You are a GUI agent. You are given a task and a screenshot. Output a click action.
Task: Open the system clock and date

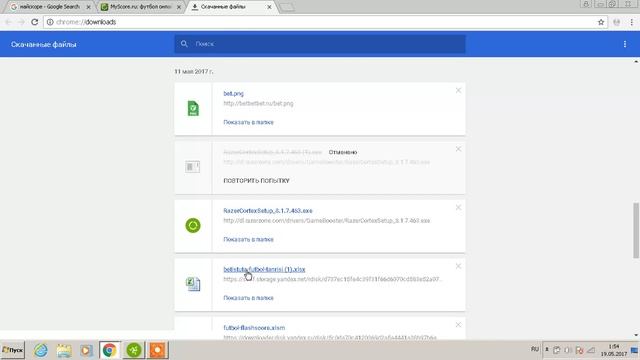614,350
